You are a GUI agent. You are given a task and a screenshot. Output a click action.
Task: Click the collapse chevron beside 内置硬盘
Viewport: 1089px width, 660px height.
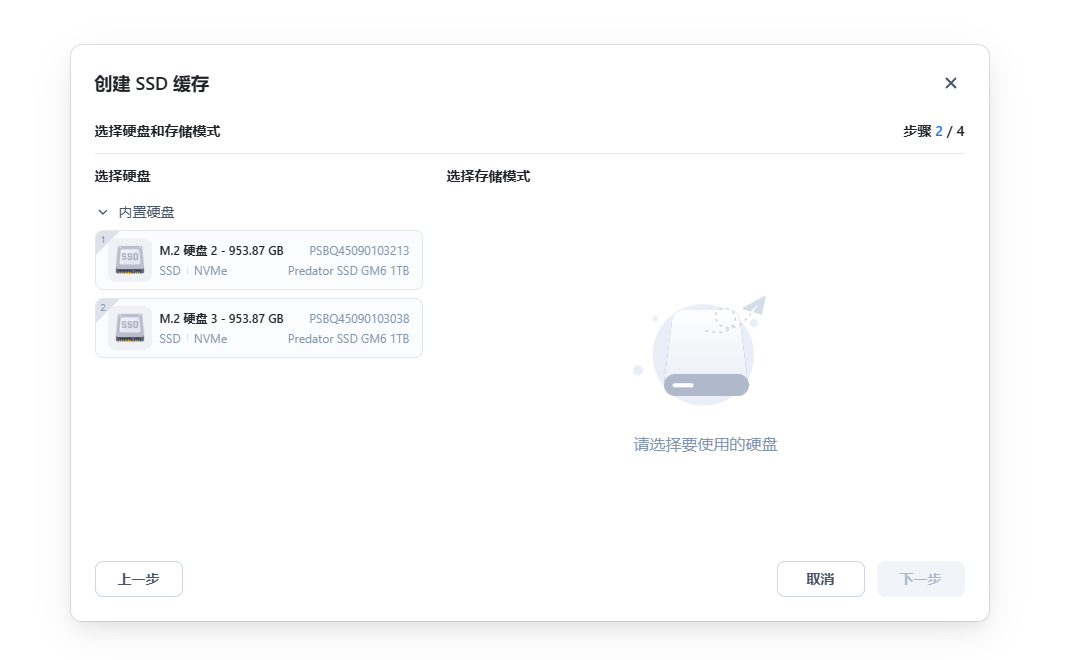pos(102,212)
